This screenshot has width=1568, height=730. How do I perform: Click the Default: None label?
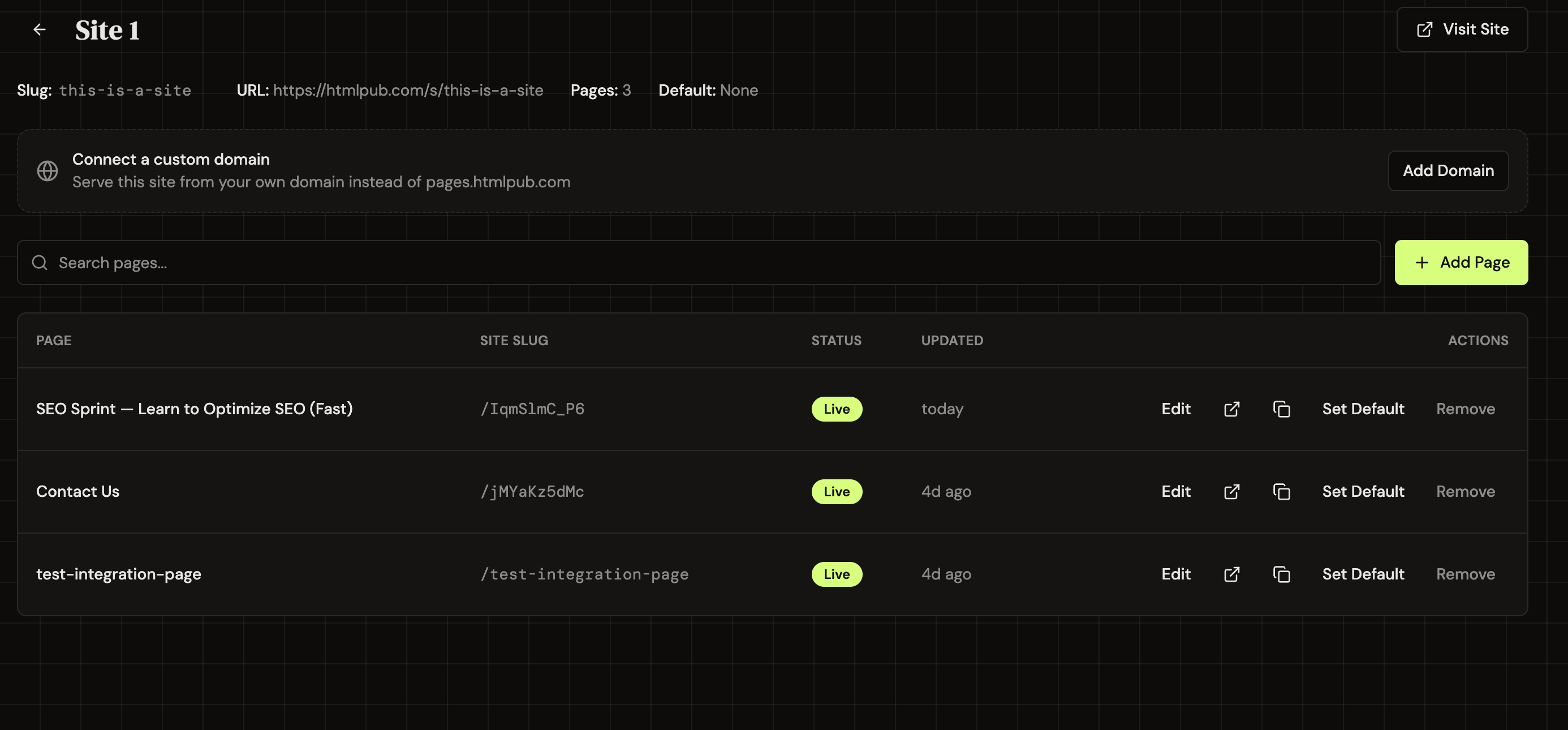pos(708,90)
